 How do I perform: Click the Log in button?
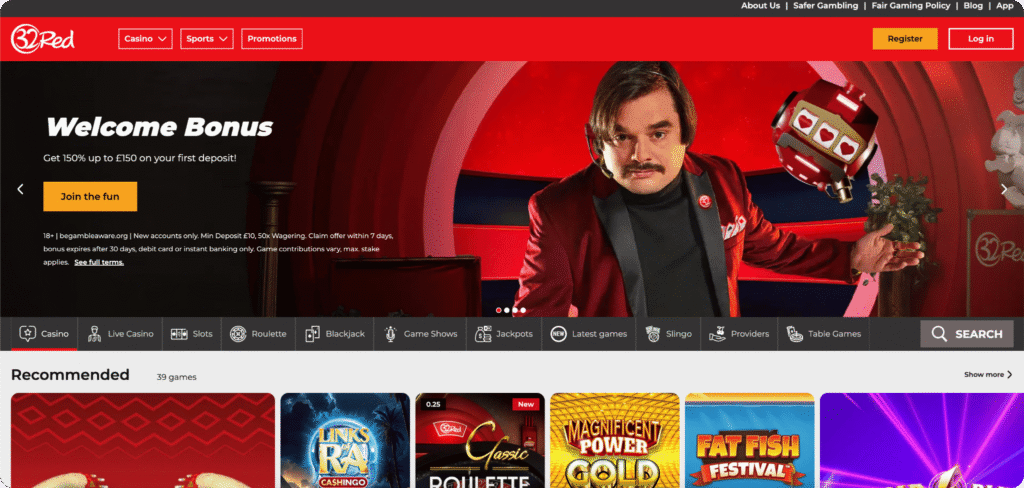(x=981, y=39)
